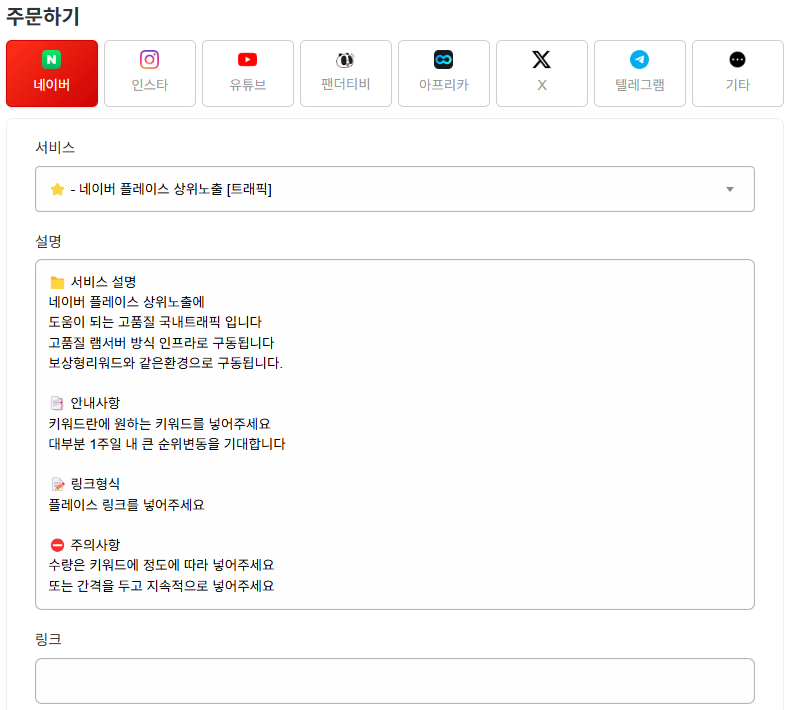Click the Instagram camera icon
The height and width of the screenshot is (710, 791).
pos(149,60)
